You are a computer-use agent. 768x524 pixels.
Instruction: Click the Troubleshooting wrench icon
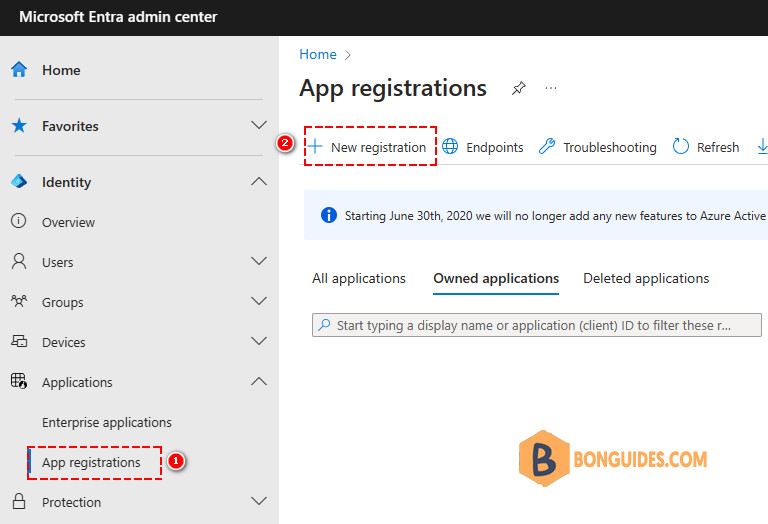pos(547,146)
